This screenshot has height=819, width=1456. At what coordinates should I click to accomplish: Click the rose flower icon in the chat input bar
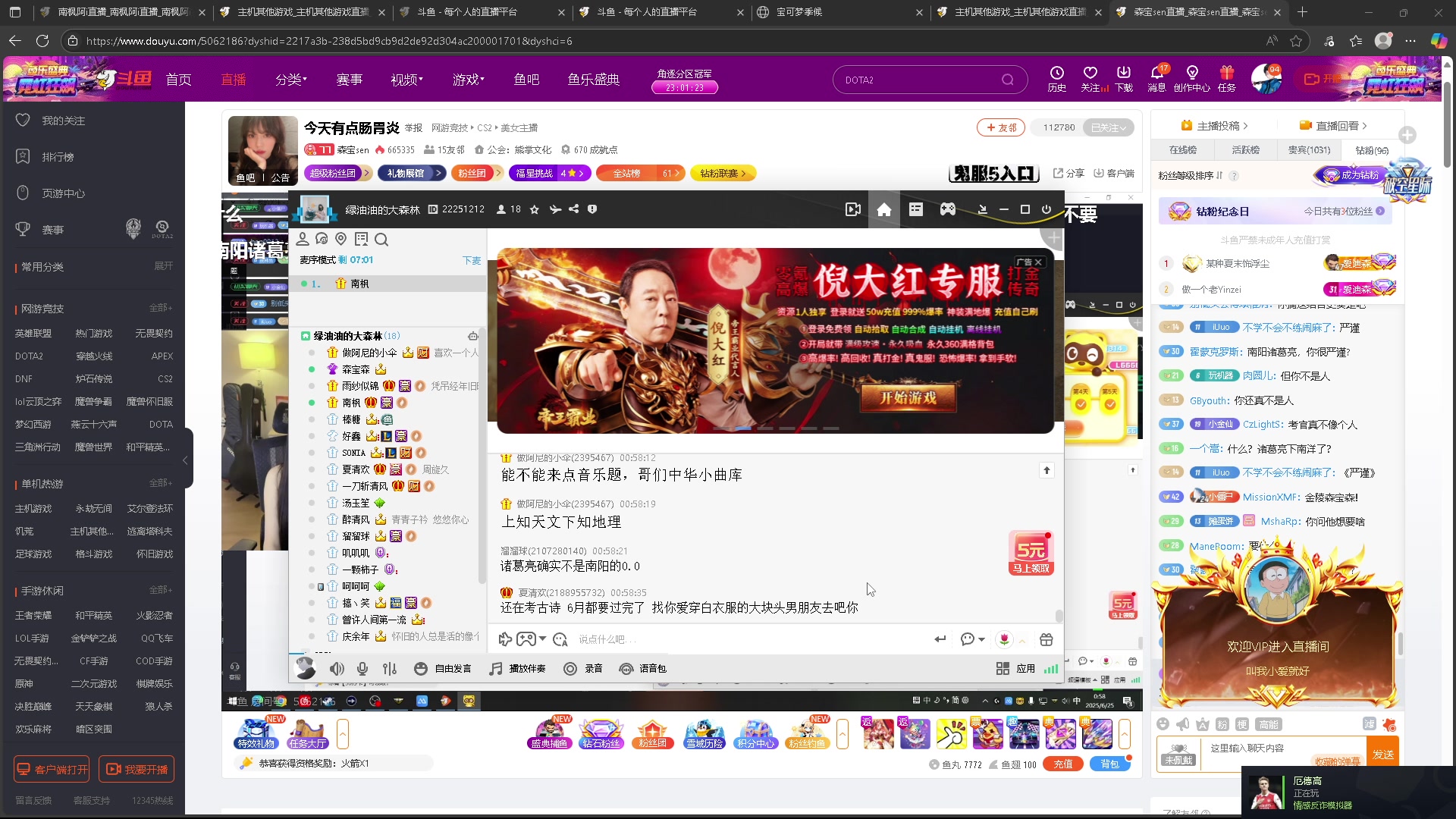point(1004,639)
